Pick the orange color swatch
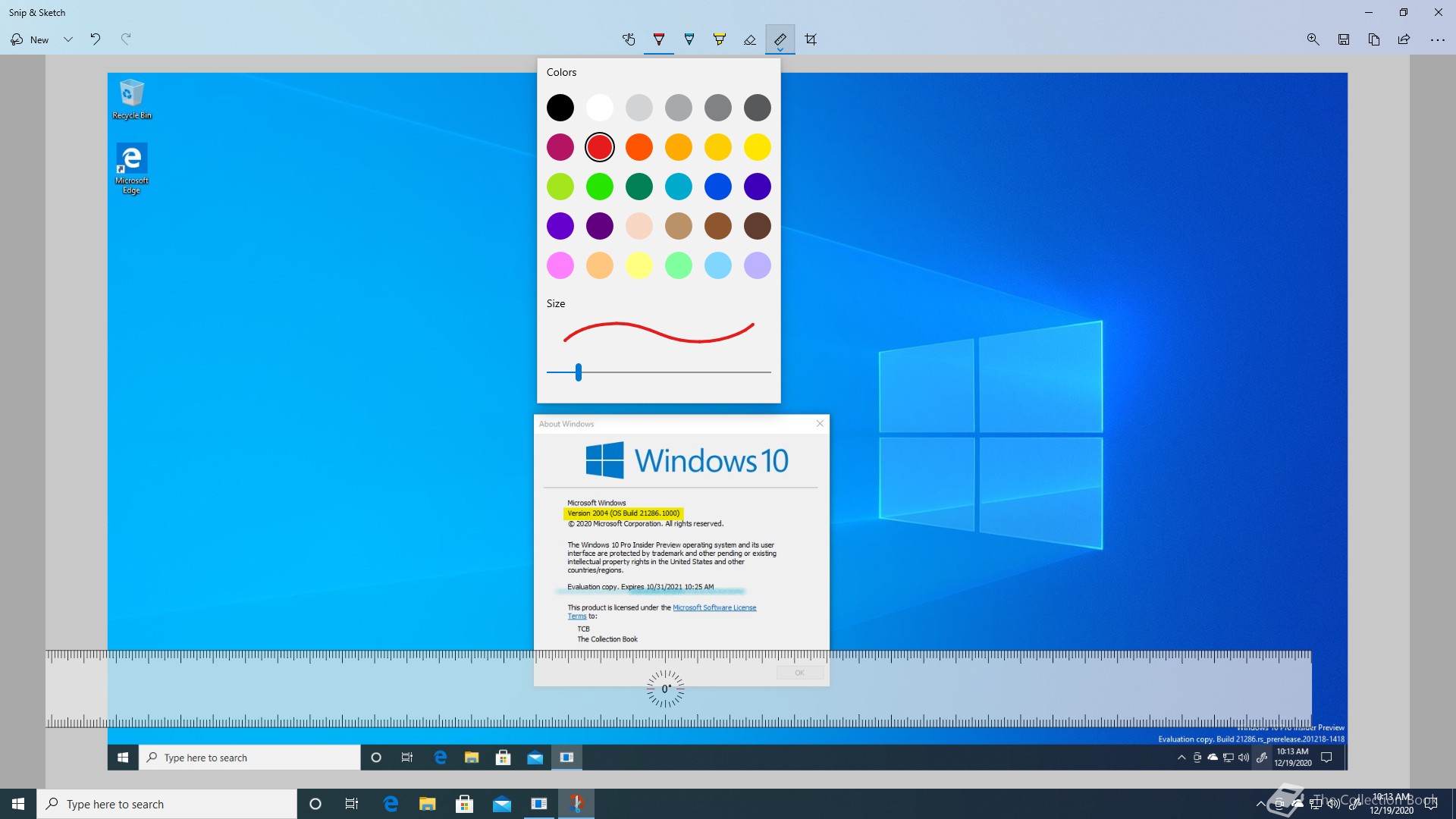1456x819 pixels. point(639,147)
